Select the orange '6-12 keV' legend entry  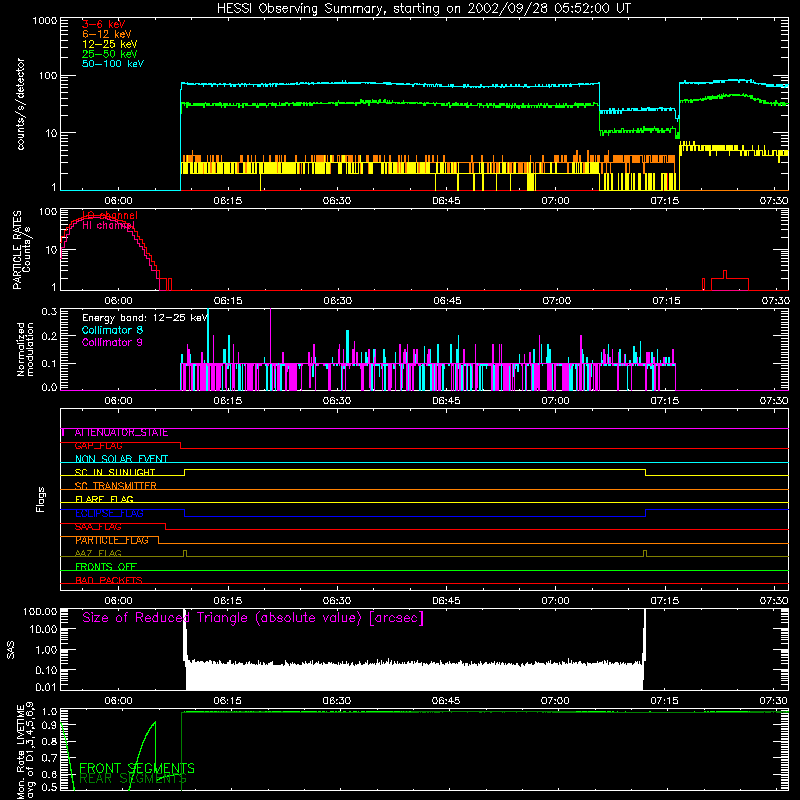[106, 34]
